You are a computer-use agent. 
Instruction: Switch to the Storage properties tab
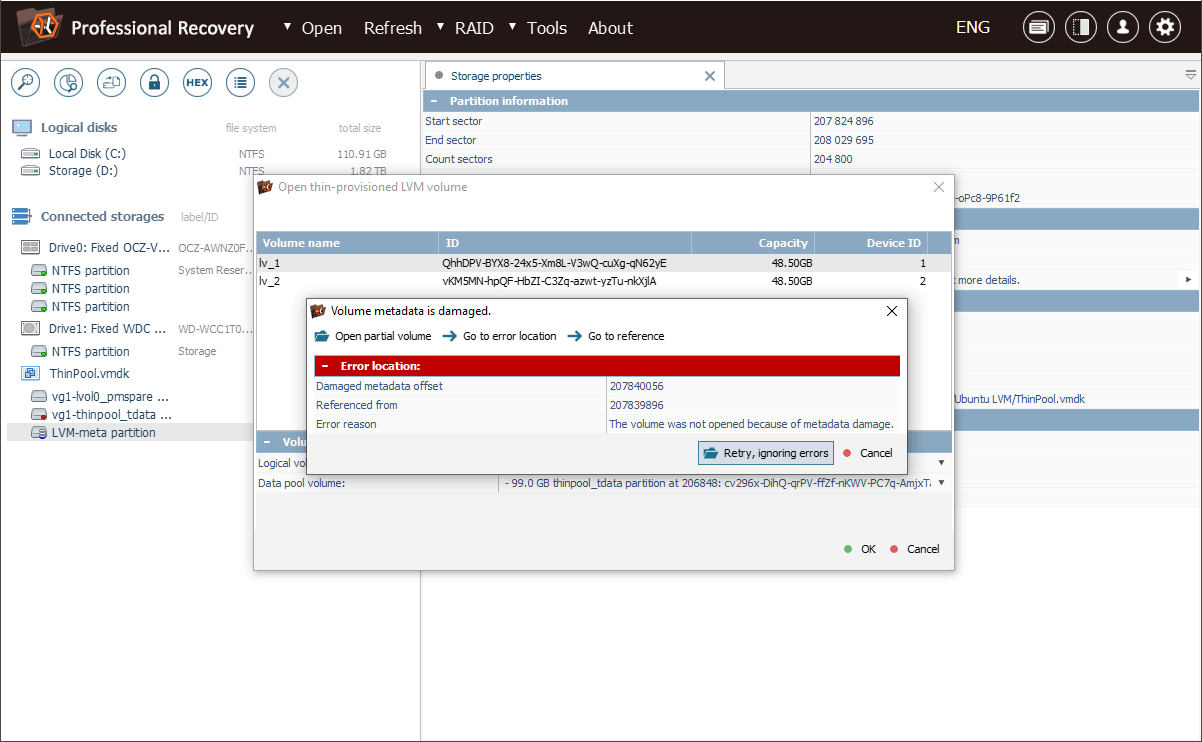[575, 76]
